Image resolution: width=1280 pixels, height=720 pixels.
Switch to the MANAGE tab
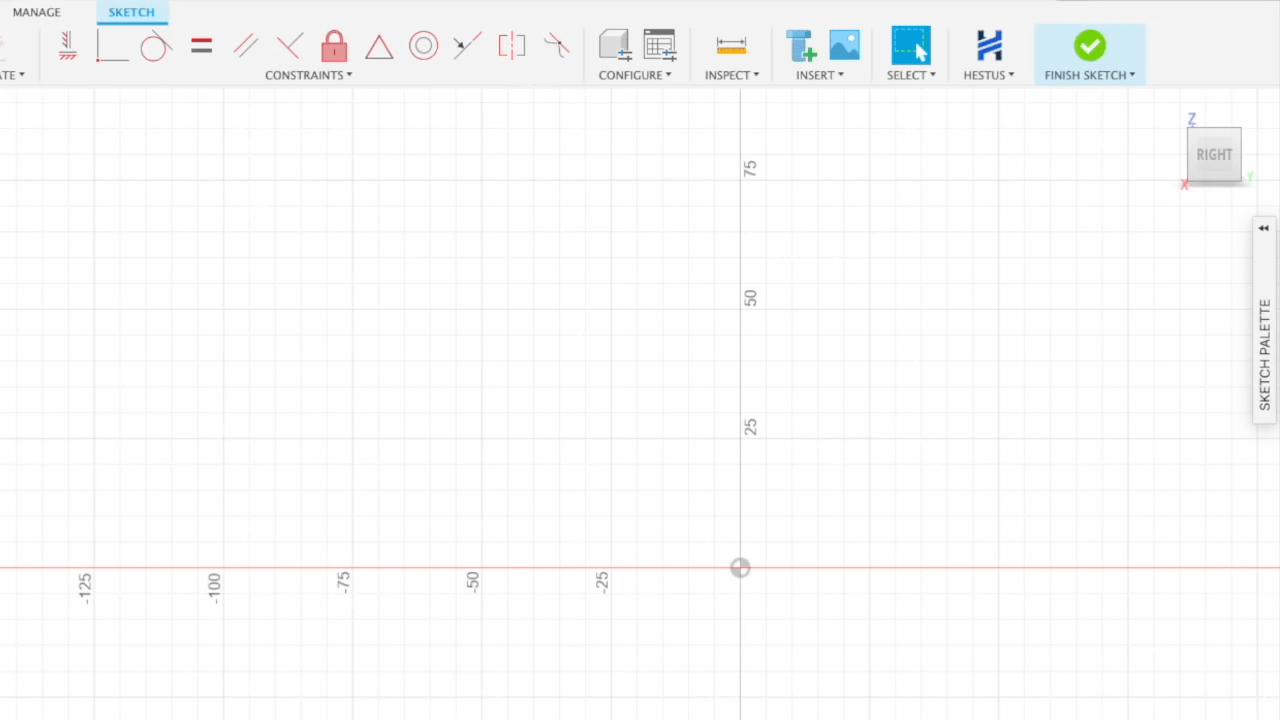(x=37, y=12)
